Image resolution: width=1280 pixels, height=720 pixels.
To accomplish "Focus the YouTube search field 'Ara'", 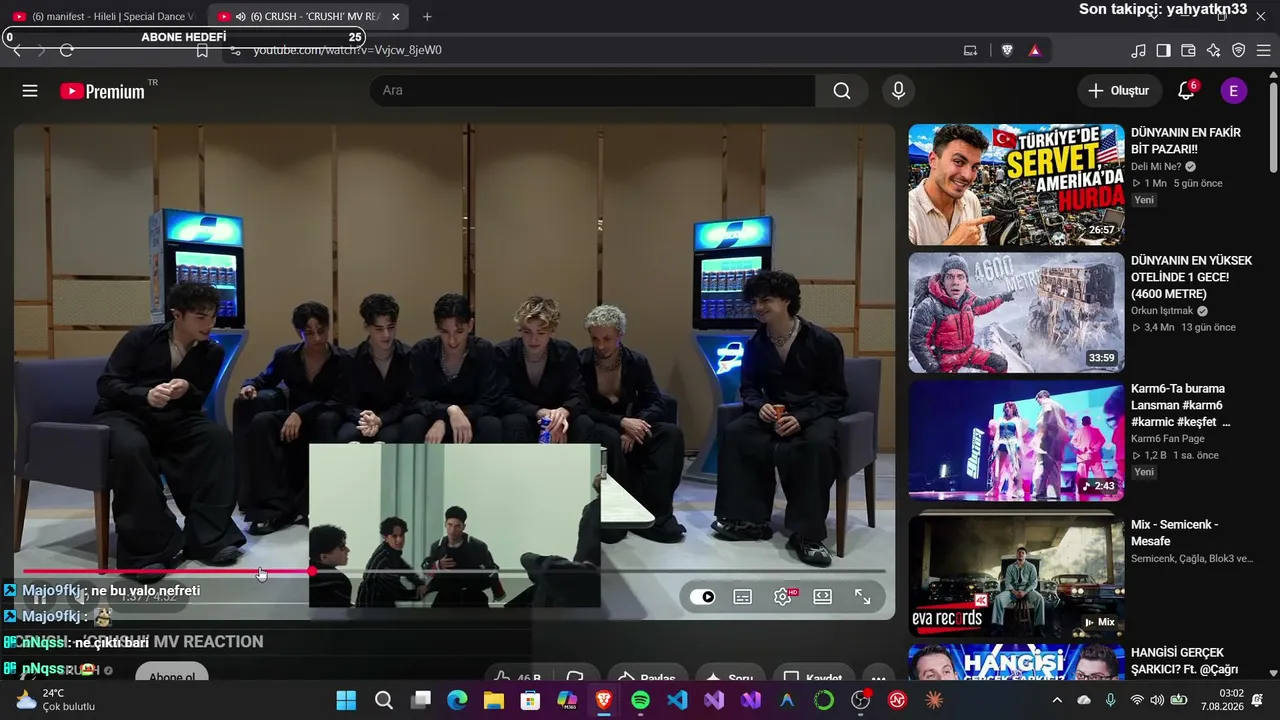I will point(593,91).
